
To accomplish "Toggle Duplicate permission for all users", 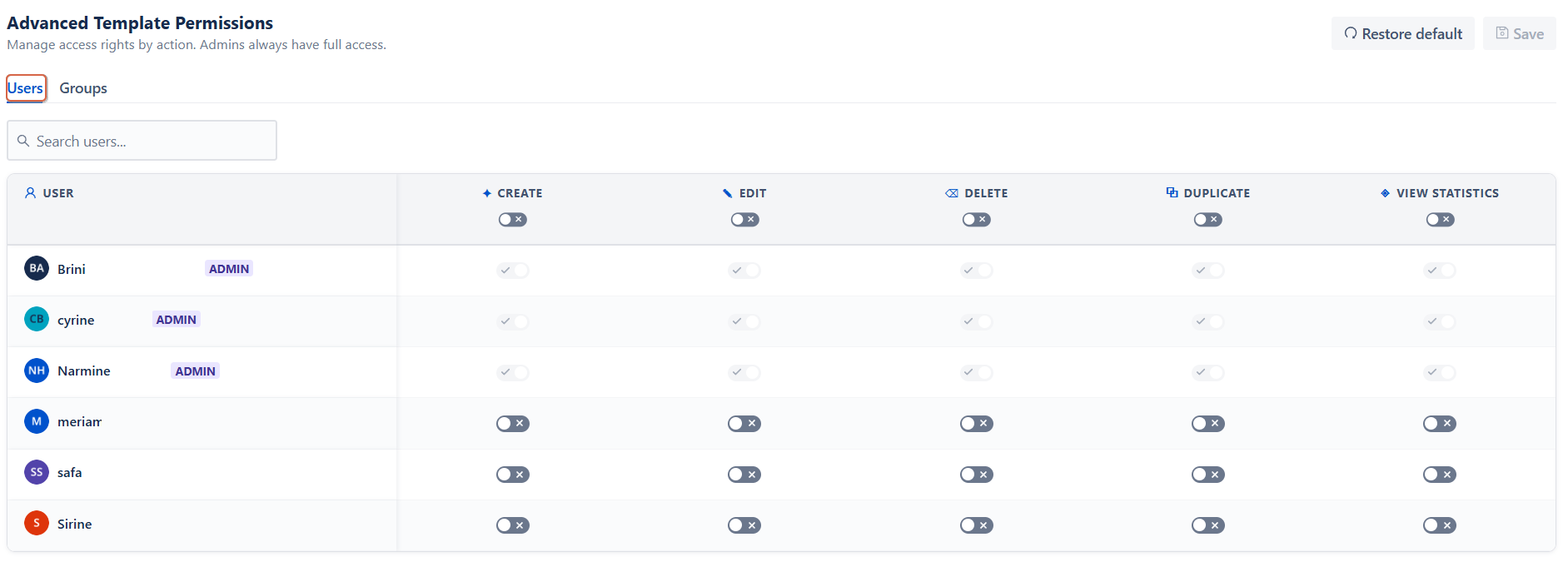I will 1208,220.
